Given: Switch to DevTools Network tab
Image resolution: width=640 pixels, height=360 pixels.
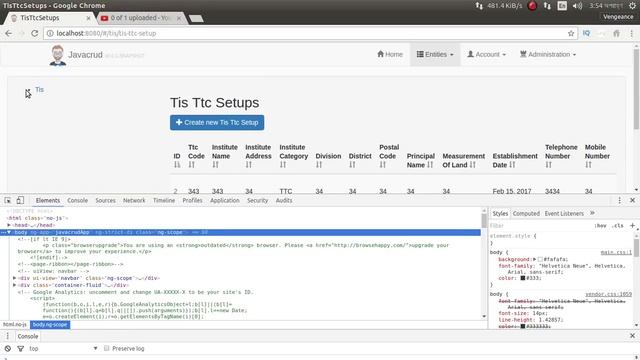Looking at the screenshot, I should pos(134,200).
